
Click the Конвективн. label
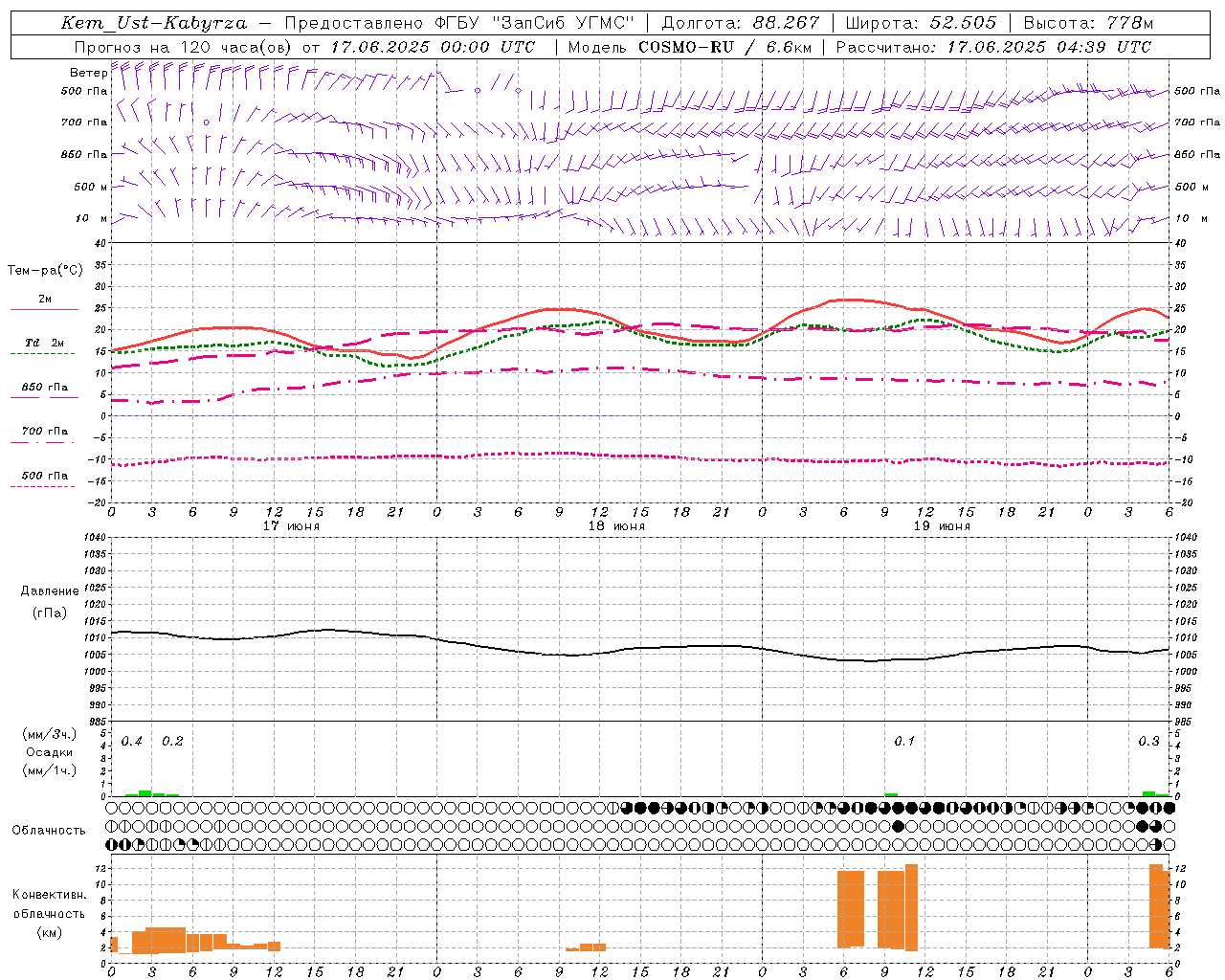coord(49,895)
